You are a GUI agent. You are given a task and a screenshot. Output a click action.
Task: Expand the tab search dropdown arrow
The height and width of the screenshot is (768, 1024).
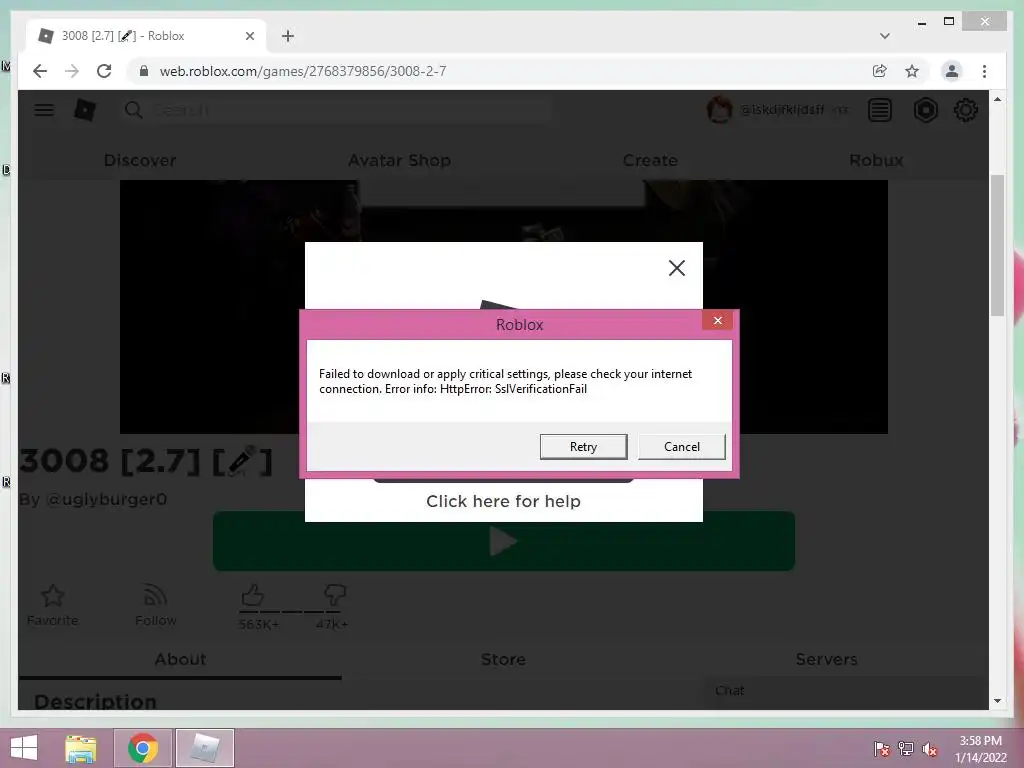click(885, 36)
